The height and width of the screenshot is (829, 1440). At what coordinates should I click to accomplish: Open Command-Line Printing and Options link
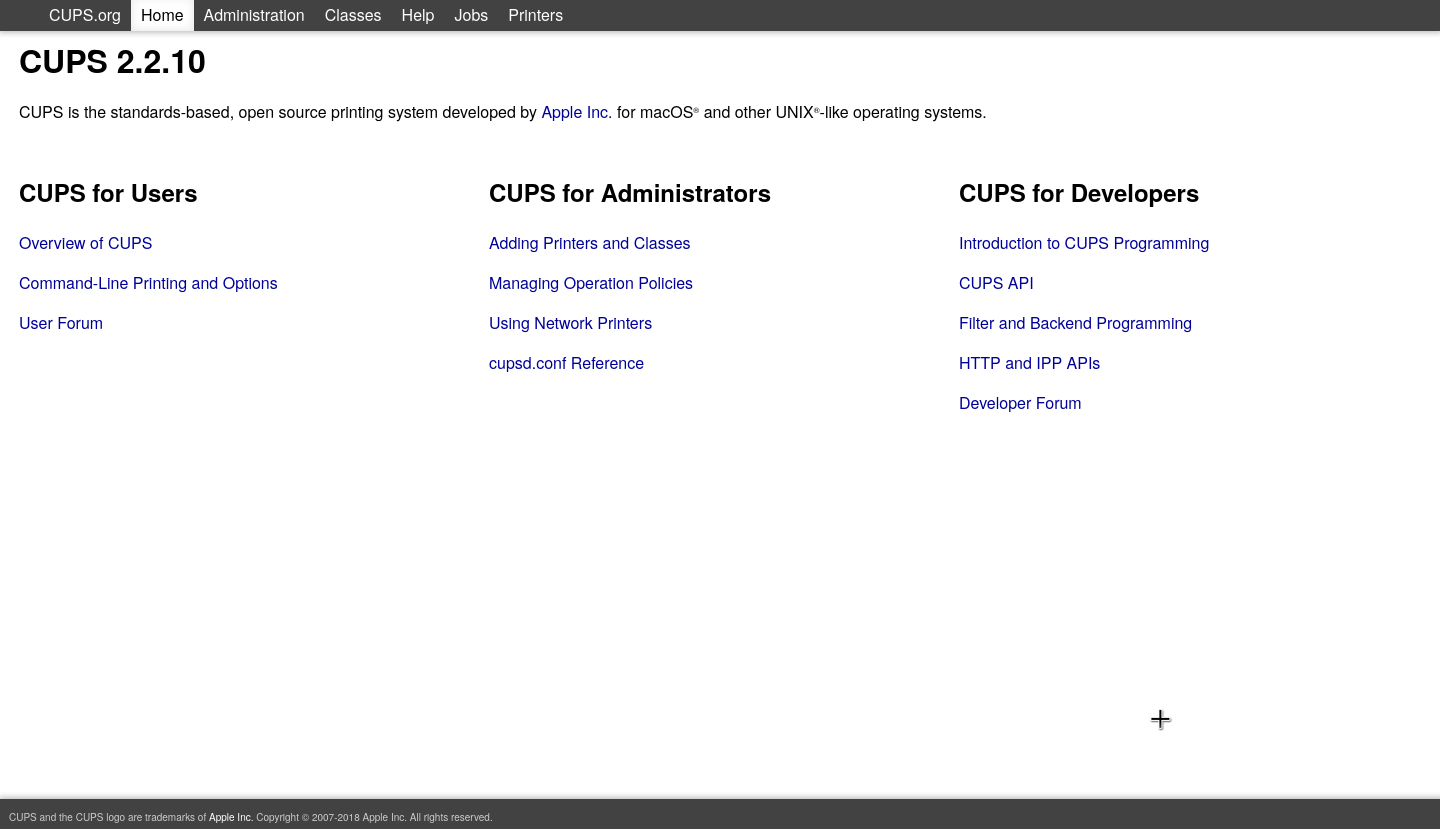[148, 283]
